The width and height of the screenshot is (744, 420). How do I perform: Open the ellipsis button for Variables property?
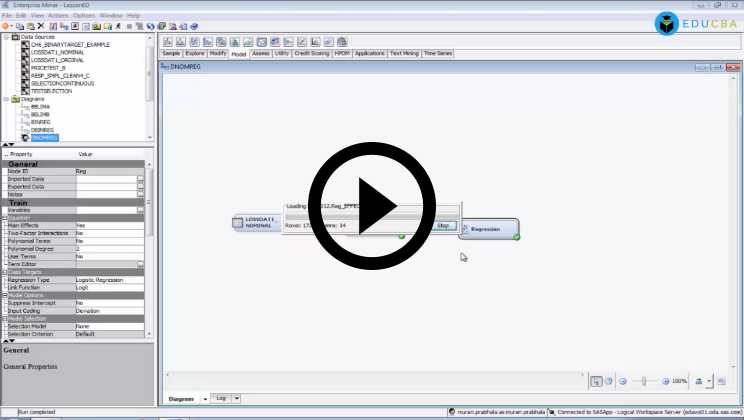click(140, 210)
